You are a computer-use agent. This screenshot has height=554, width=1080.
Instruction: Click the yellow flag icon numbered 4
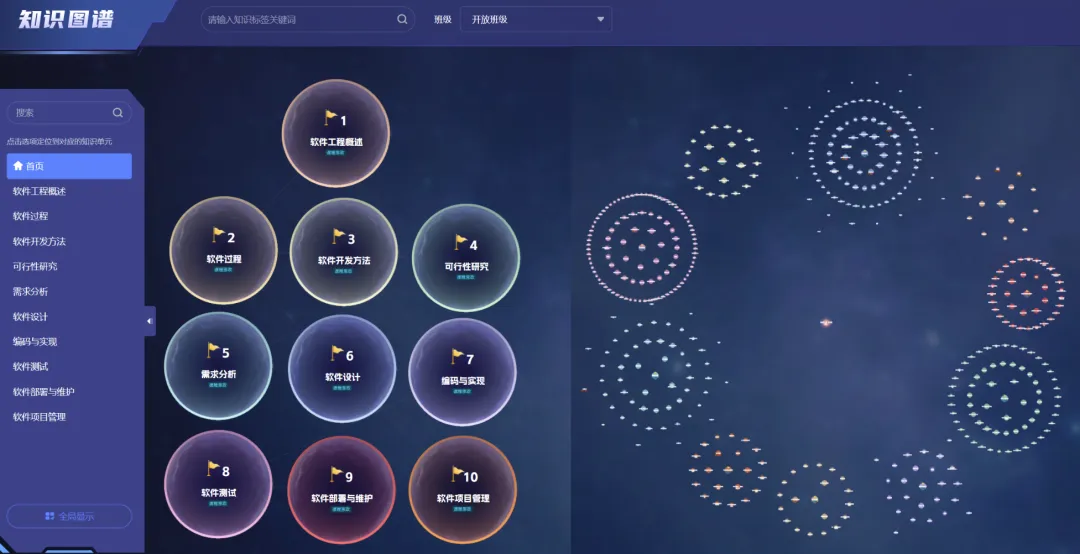460,243
